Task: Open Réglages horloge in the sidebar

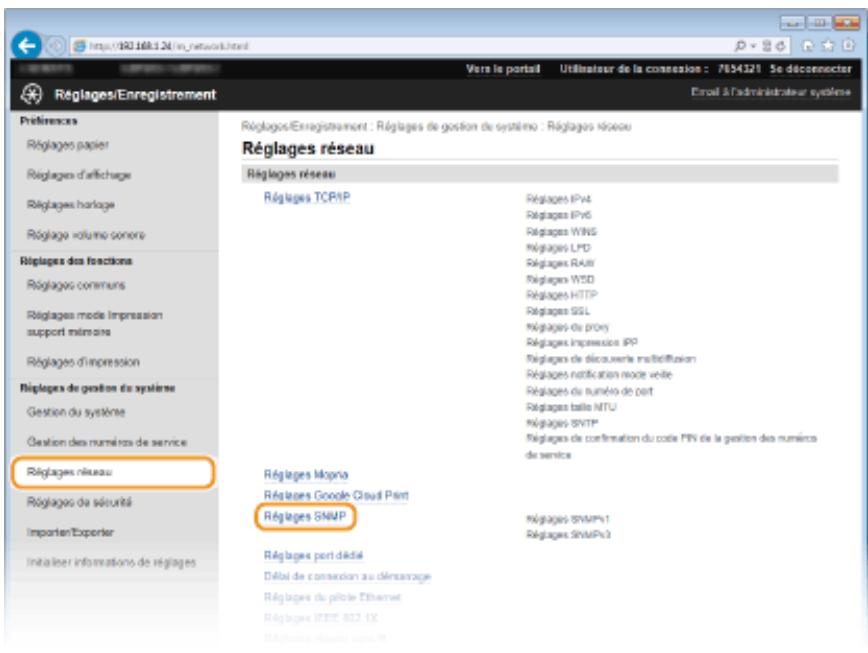Action: 71,205
